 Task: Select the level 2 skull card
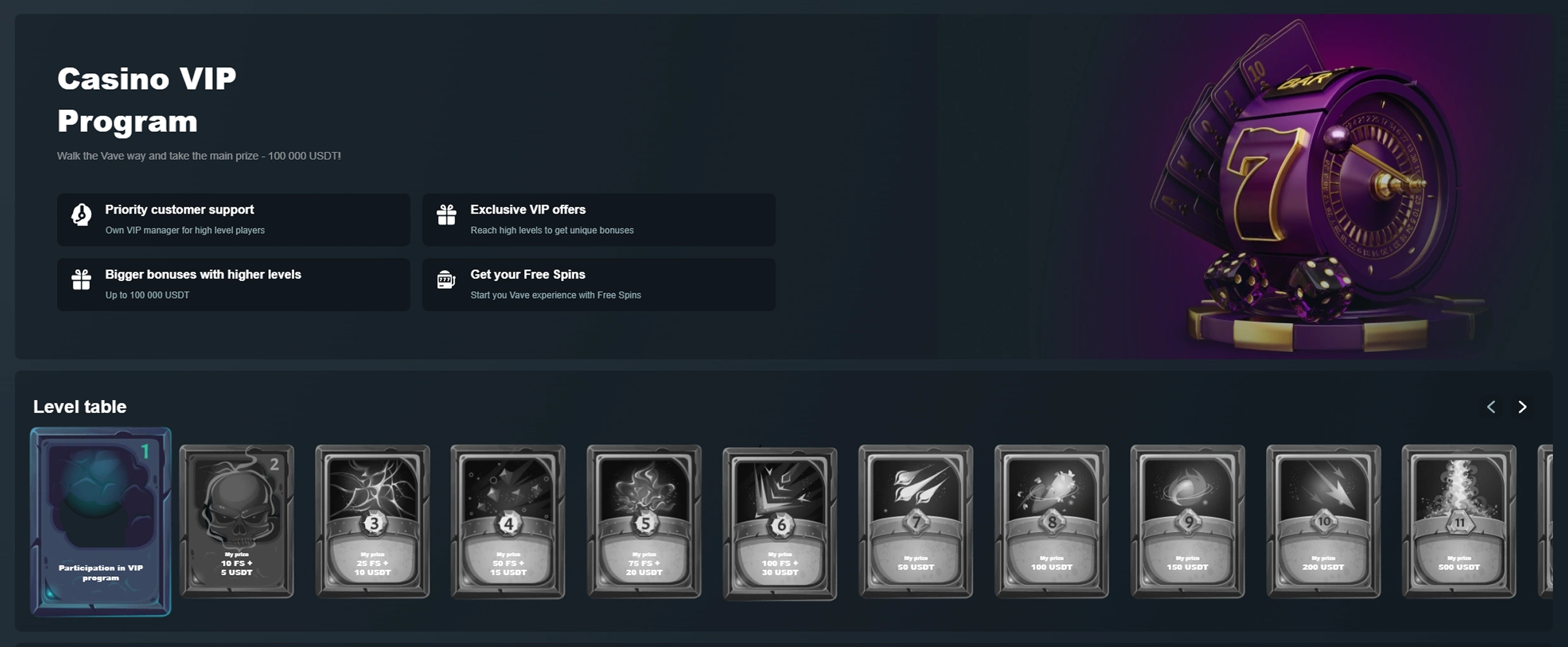(x=236, y=521)
